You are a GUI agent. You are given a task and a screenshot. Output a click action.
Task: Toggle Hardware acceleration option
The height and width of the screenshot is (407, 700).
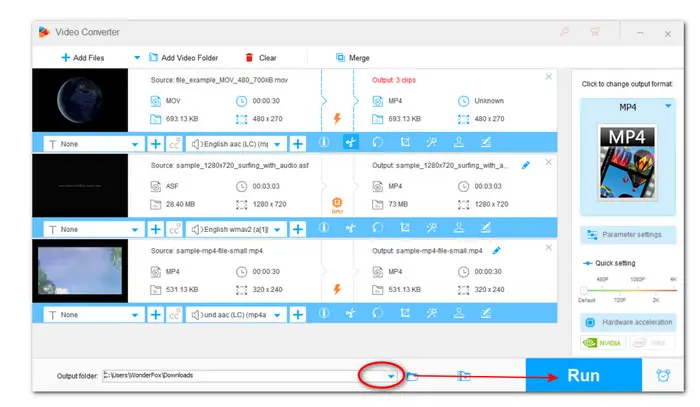point(628,322)
